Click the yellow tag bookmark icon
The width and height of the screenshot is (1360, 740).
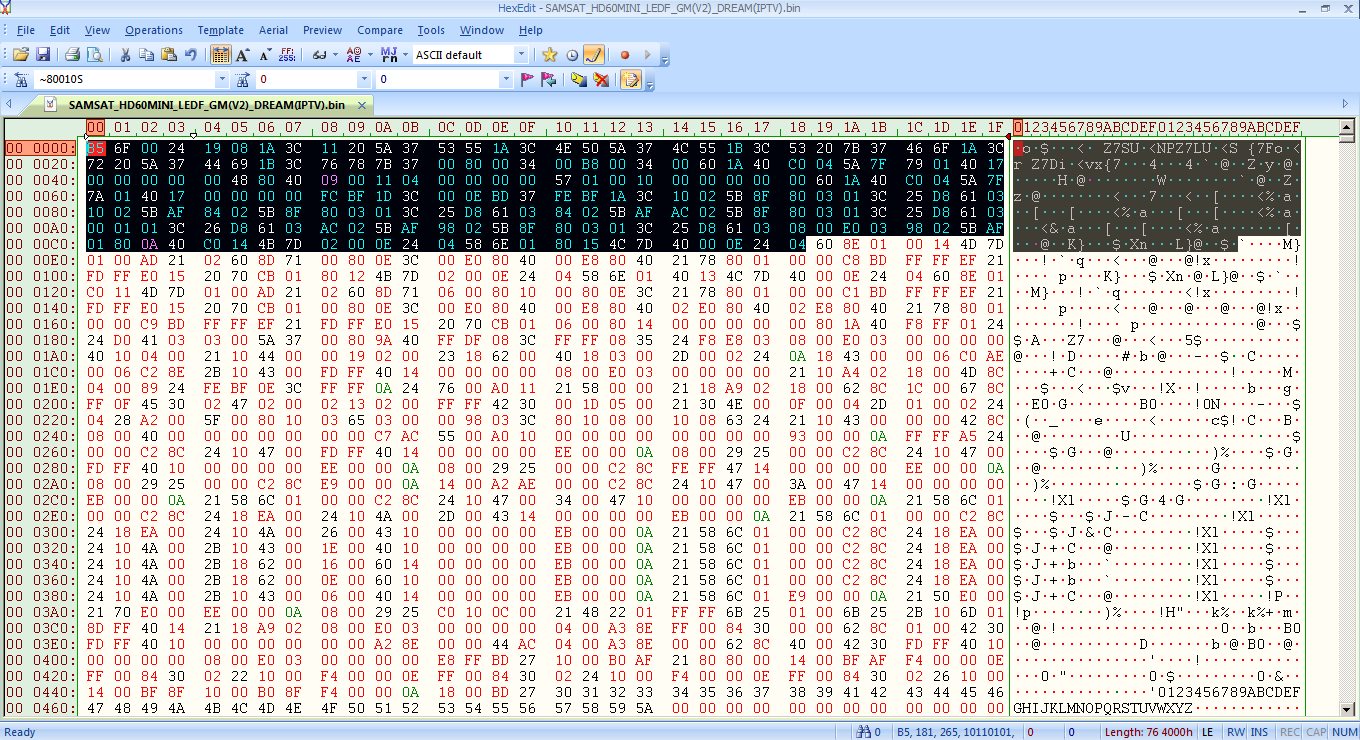click(x=579, y=80)
